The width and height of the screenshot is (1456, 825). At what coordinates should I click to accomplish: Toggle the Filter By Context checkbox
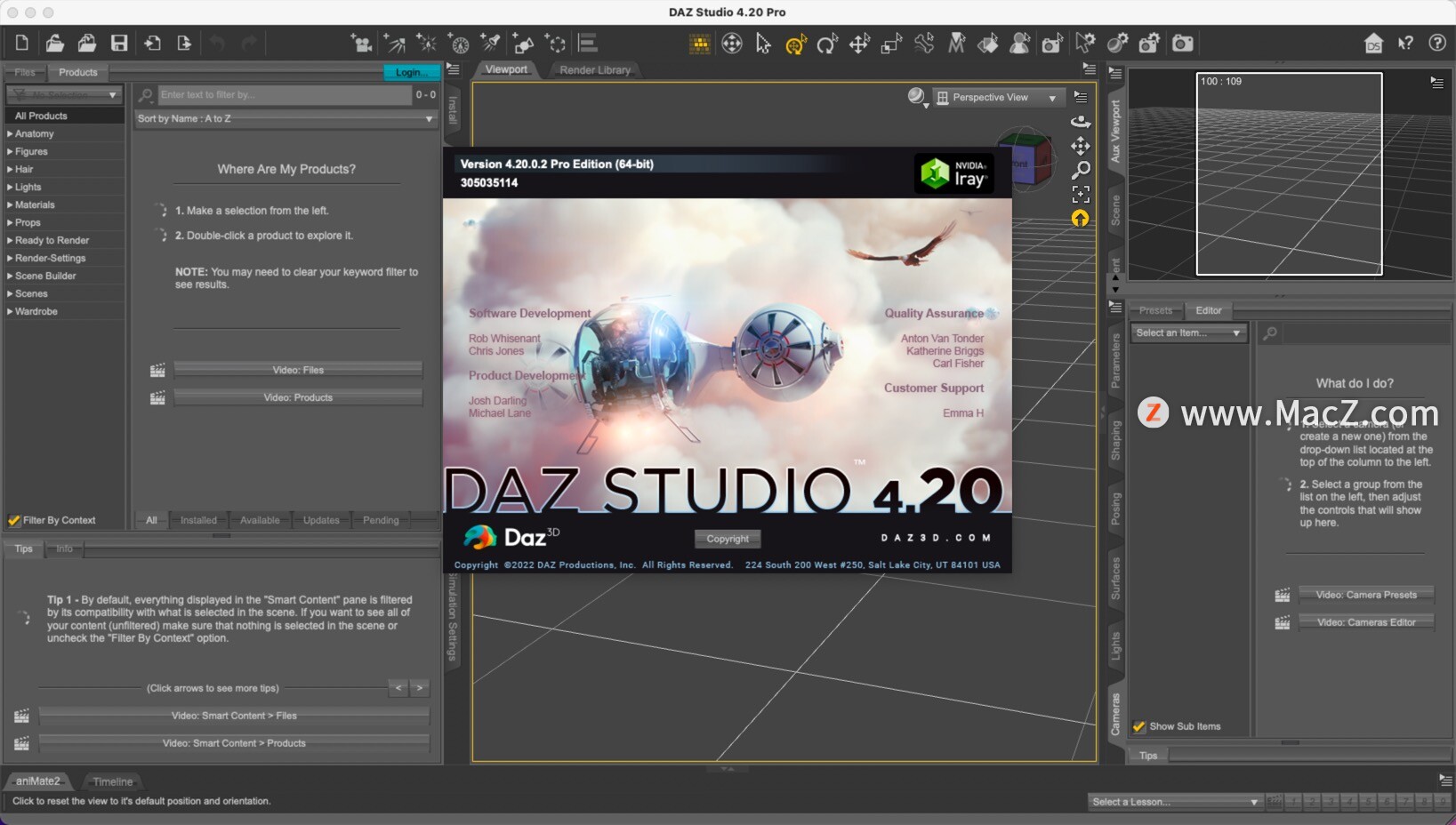tap(14, 520)
